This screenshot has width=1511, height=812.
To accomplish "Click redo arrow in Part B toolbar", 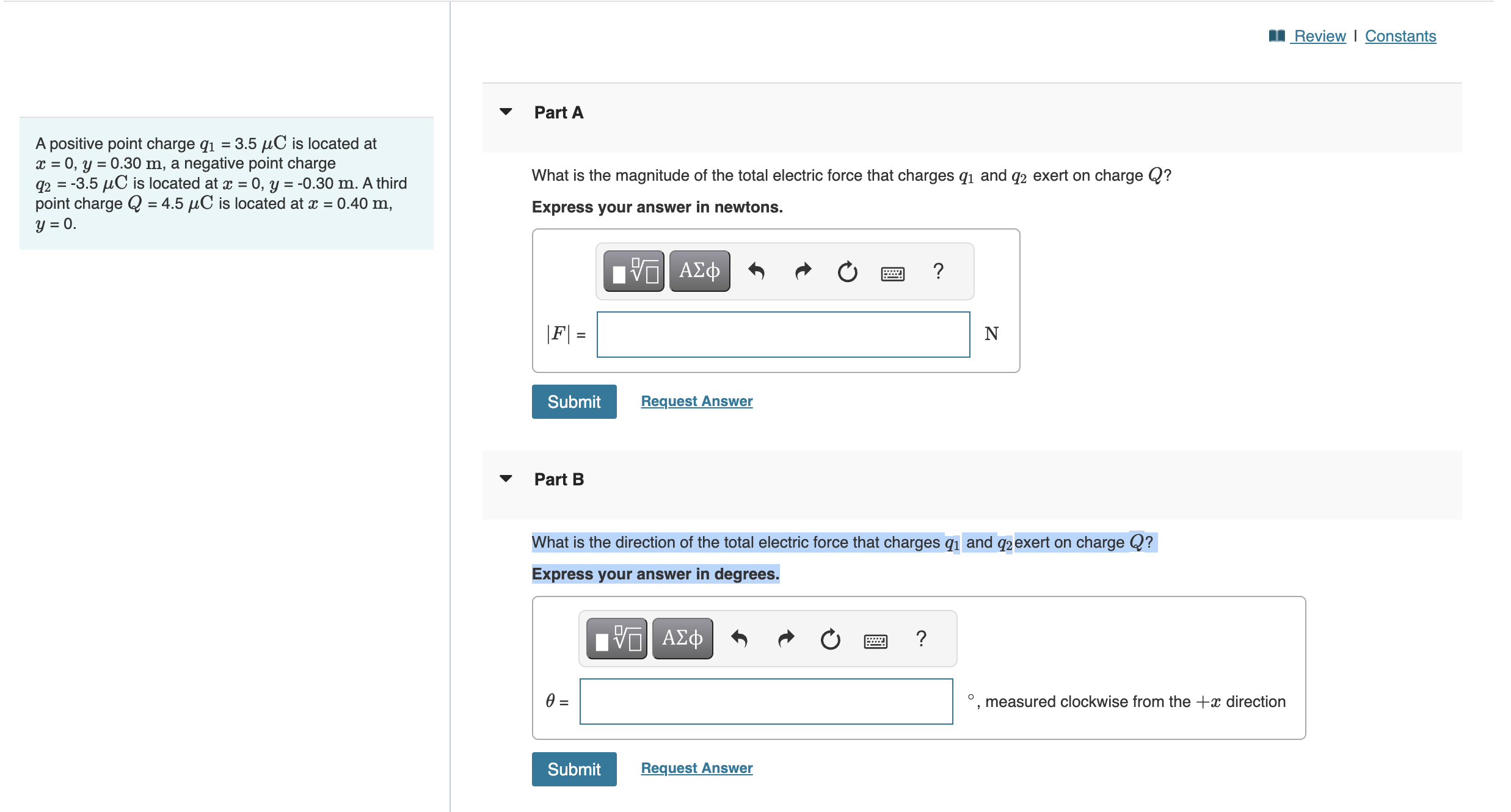I will pos(786,639).
